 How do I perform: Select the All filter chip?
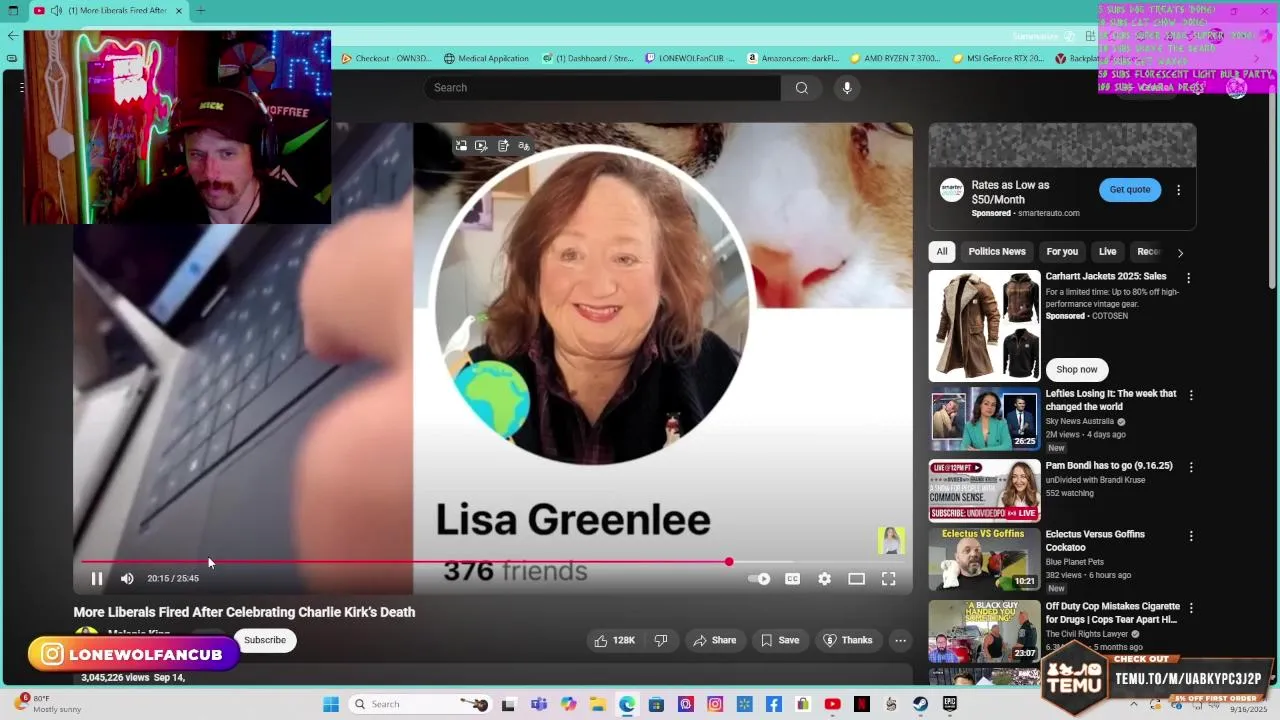[942, 252]
